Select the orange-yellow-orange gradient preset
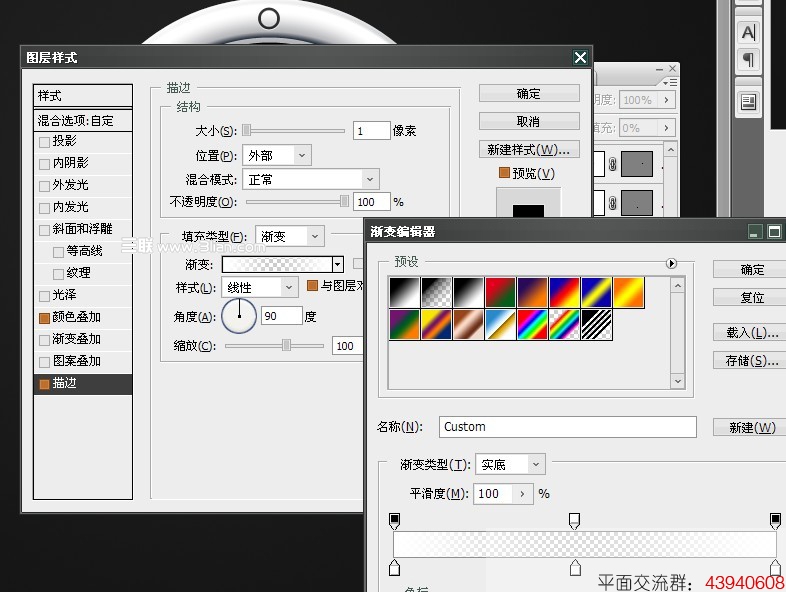 click(629, 292)
